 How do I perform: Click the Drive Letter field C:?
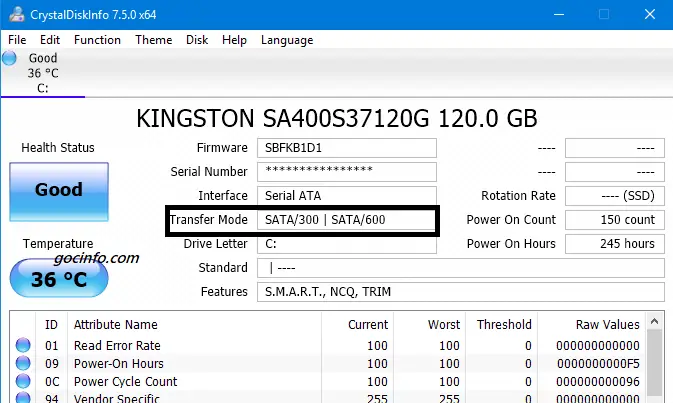point(347,244)
